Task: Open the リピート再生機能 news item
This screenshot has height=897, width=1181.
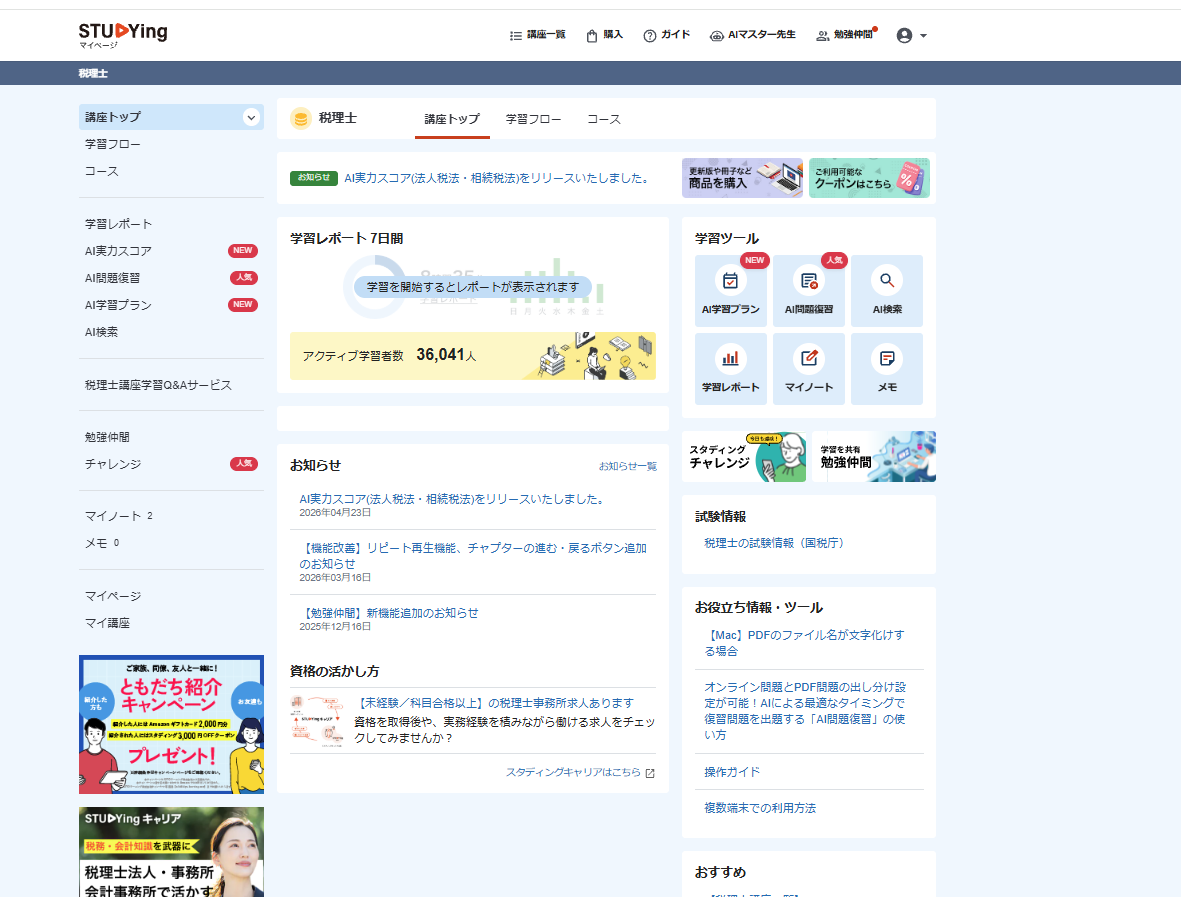Action: coord(473,556)
